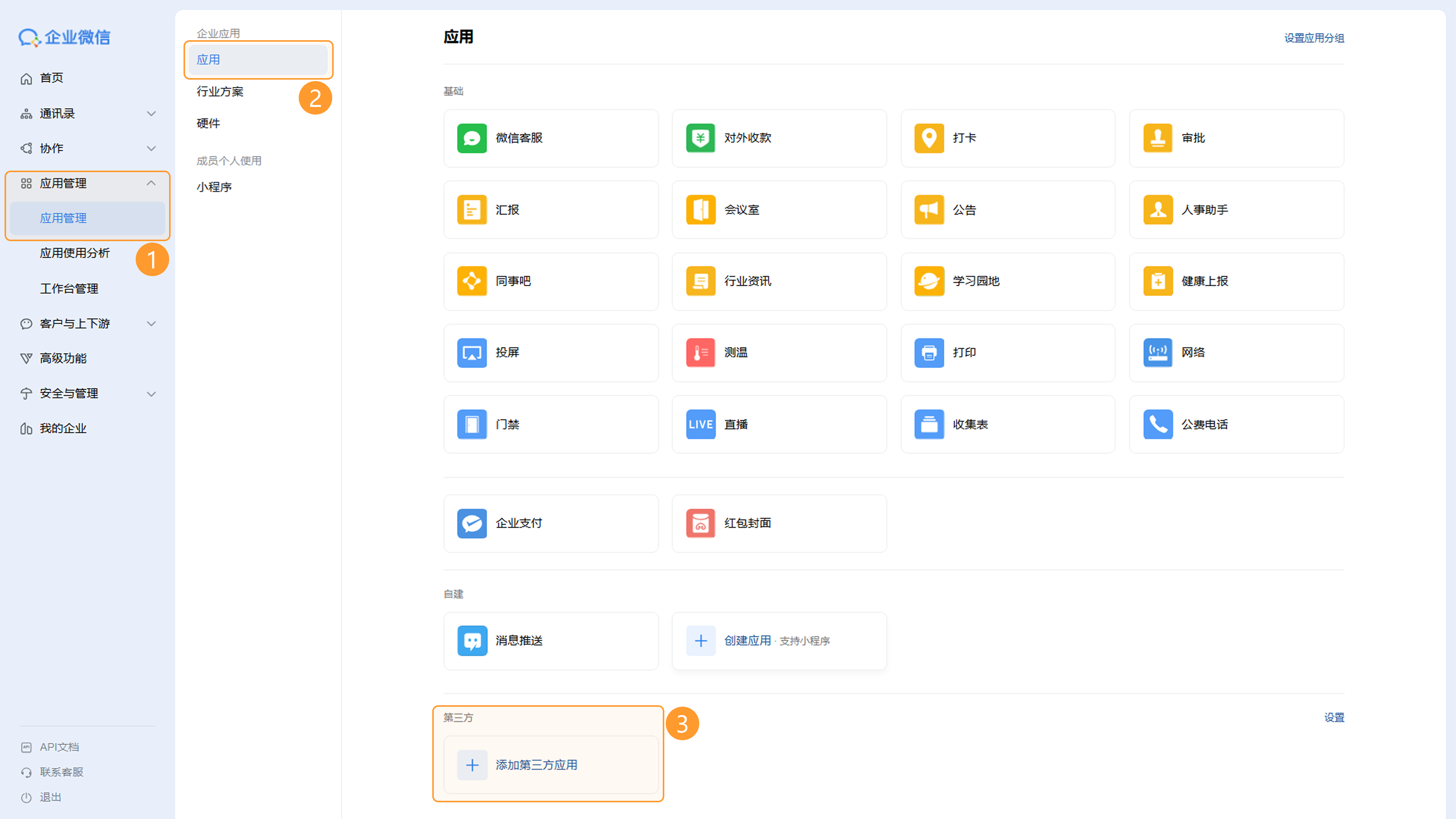
Task: Open the 打印 printer icon
Action: pyautogui.click(x=929, y=353)
